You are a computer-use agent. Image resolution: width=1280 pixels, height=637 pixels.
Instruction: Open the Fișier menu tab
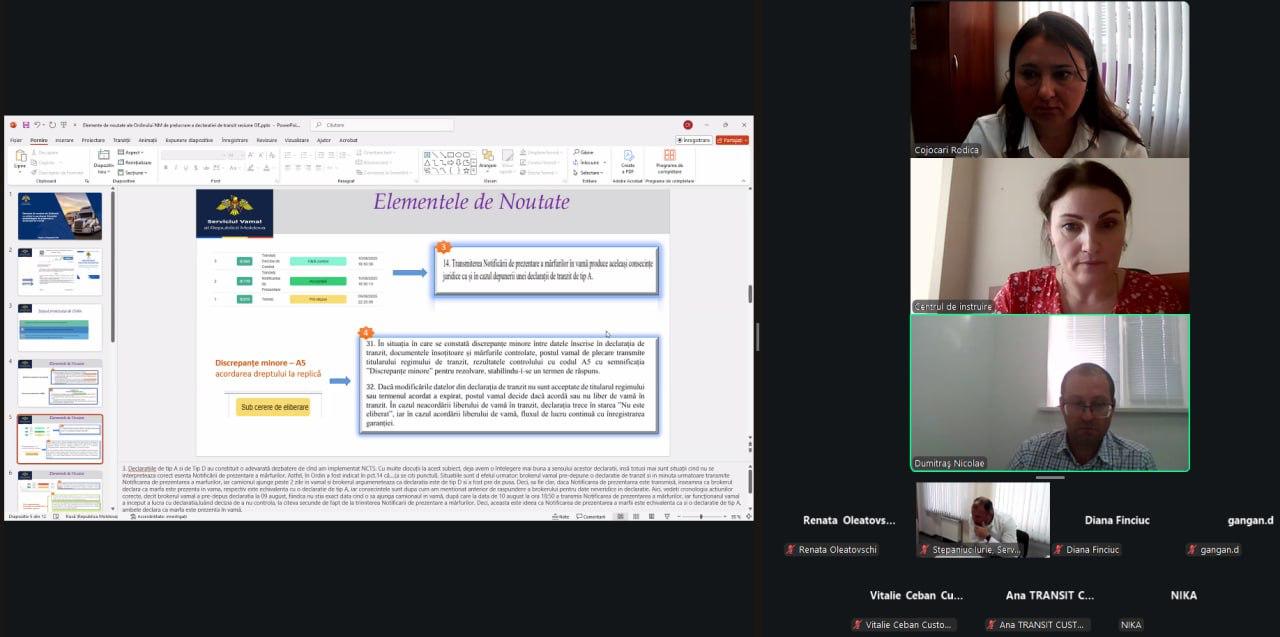pos(16,140)
